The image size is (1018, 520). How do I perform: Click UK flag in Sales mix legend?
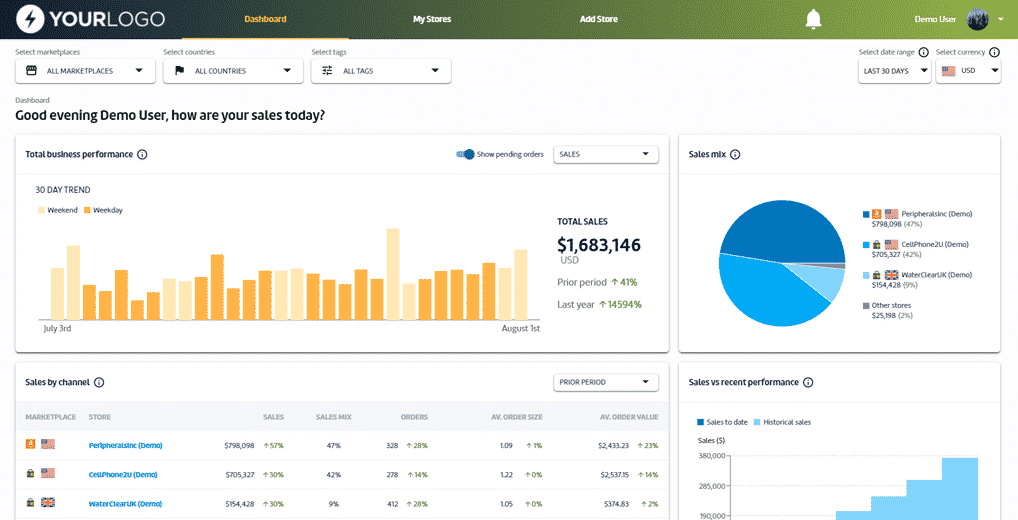click(891, 275)
